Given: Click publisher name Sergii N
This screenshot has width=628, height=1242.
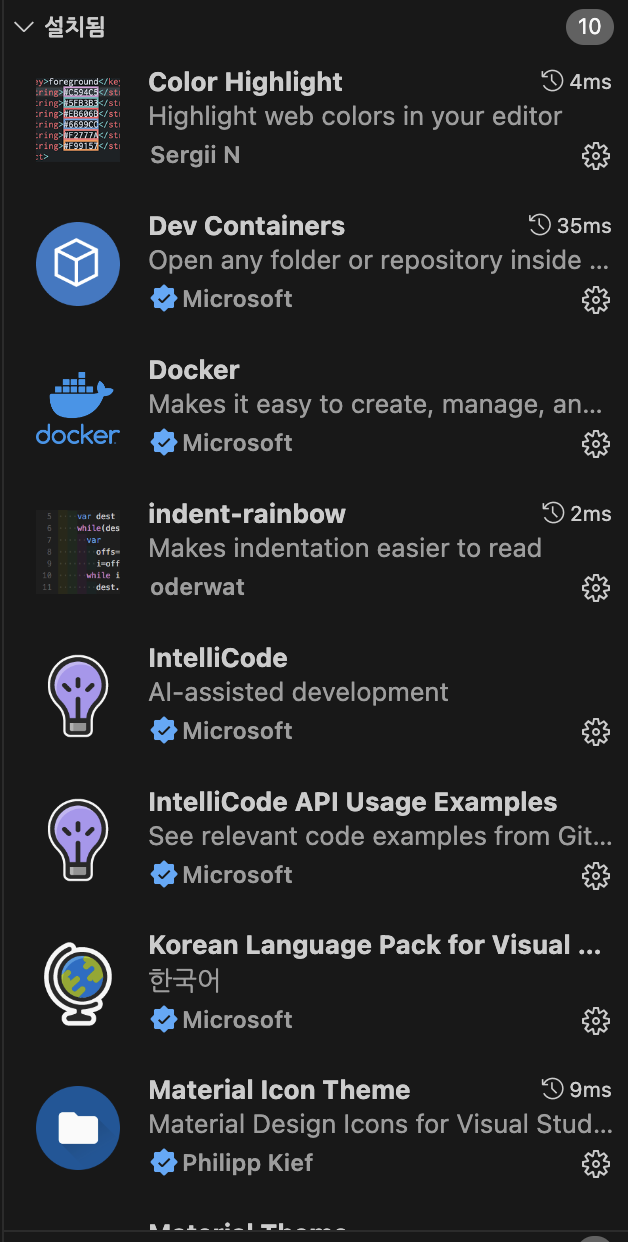Looking at the screenshot, I should 195,155.
